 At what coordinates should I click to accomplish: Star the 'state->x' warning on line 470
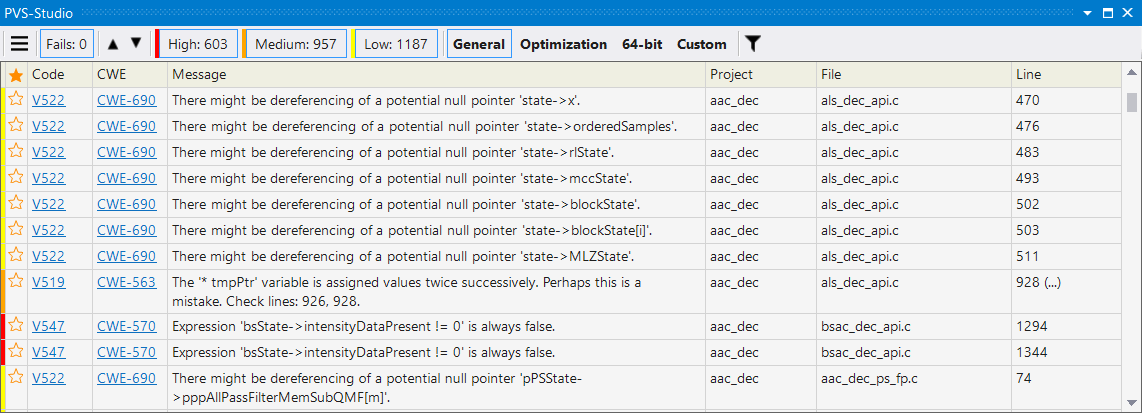[x=16, y=101]
